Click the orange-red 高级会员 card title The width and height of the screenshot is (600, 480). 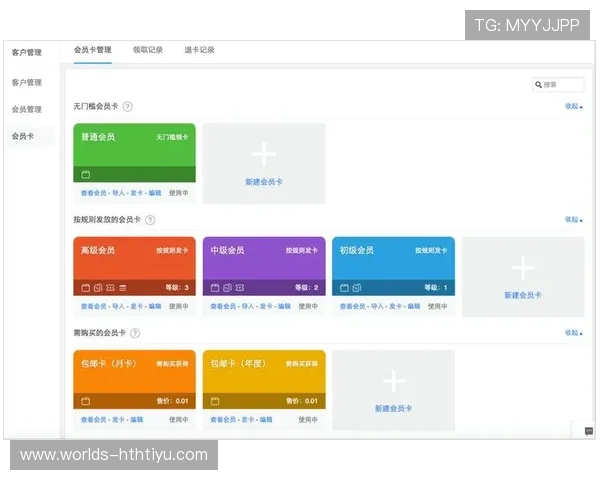pyautogui.click(x=98, y=250)
